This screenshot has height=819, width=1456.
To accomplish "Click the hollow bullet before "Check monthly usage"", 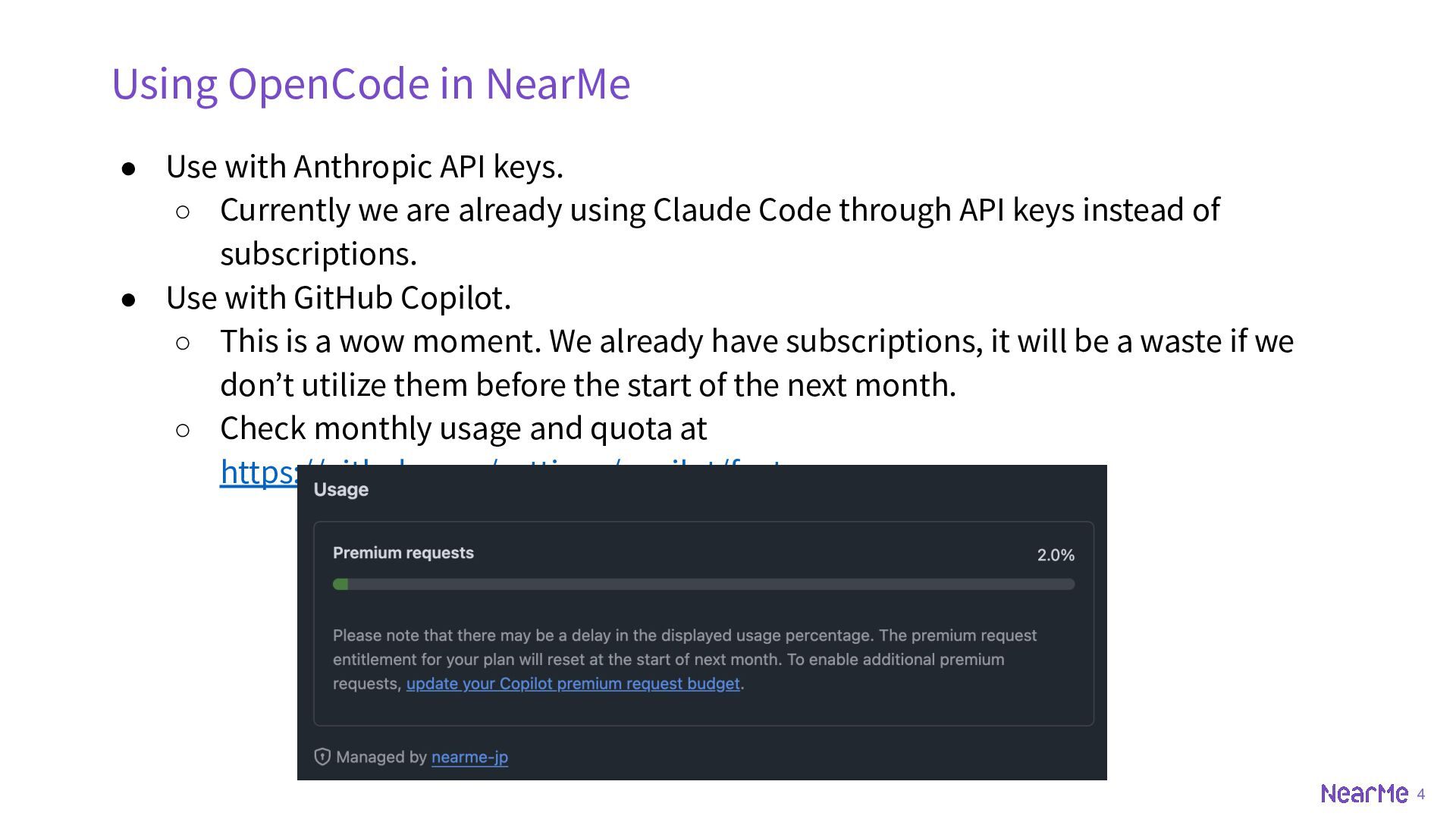I will (183, 431).
